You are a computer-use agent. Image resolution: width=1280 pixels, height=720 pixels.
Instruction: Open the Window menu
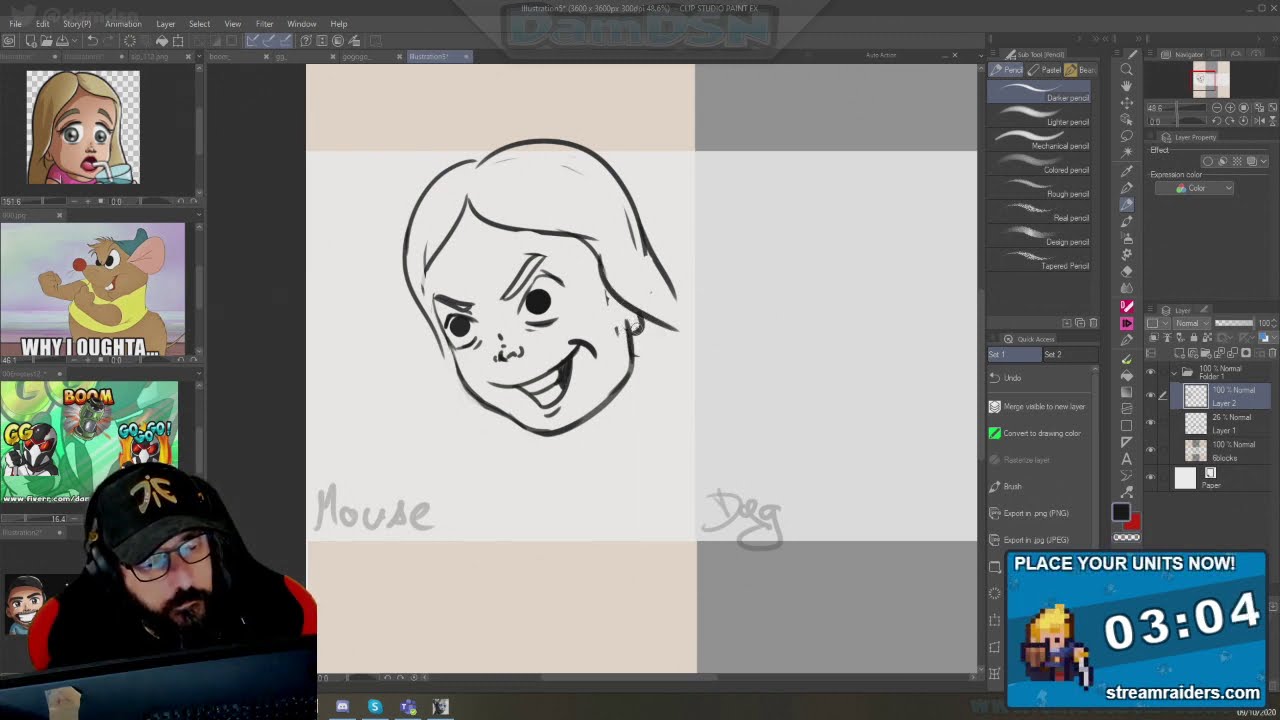pyautogui.click(x=301, y=24)
